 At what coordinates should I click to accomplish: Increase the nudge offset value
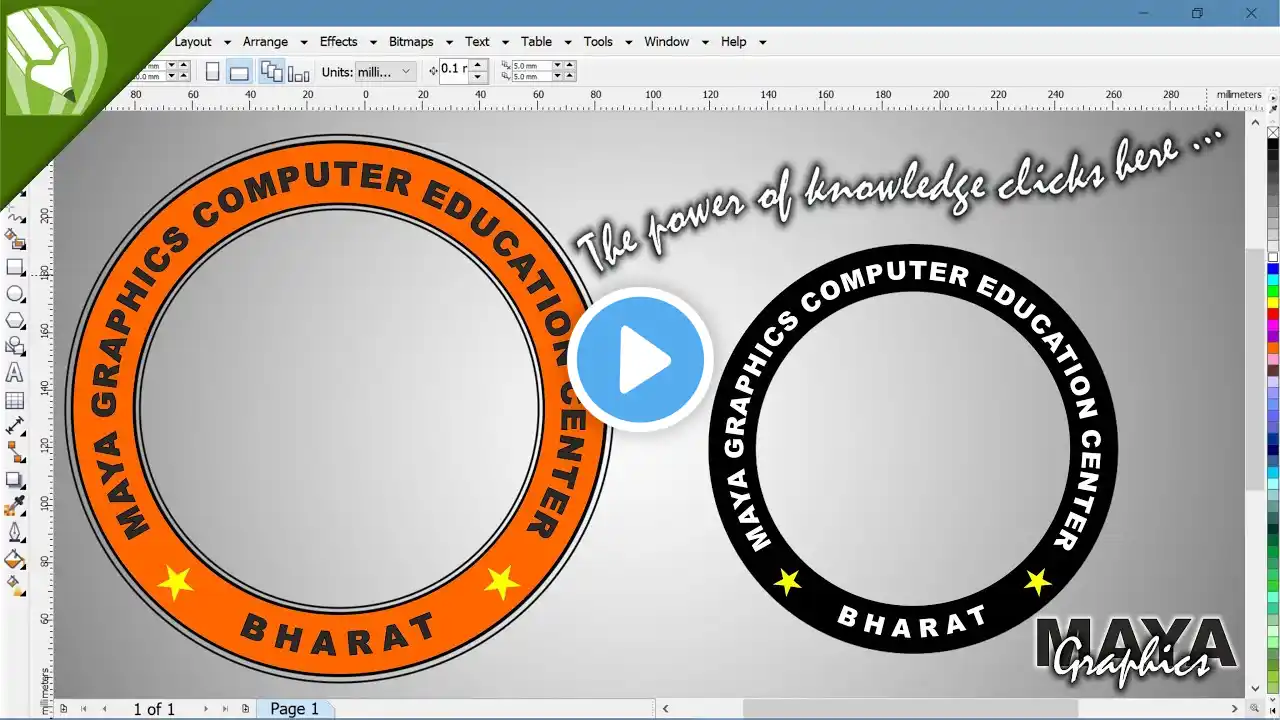pyautogui.click(x=478, y=65)
